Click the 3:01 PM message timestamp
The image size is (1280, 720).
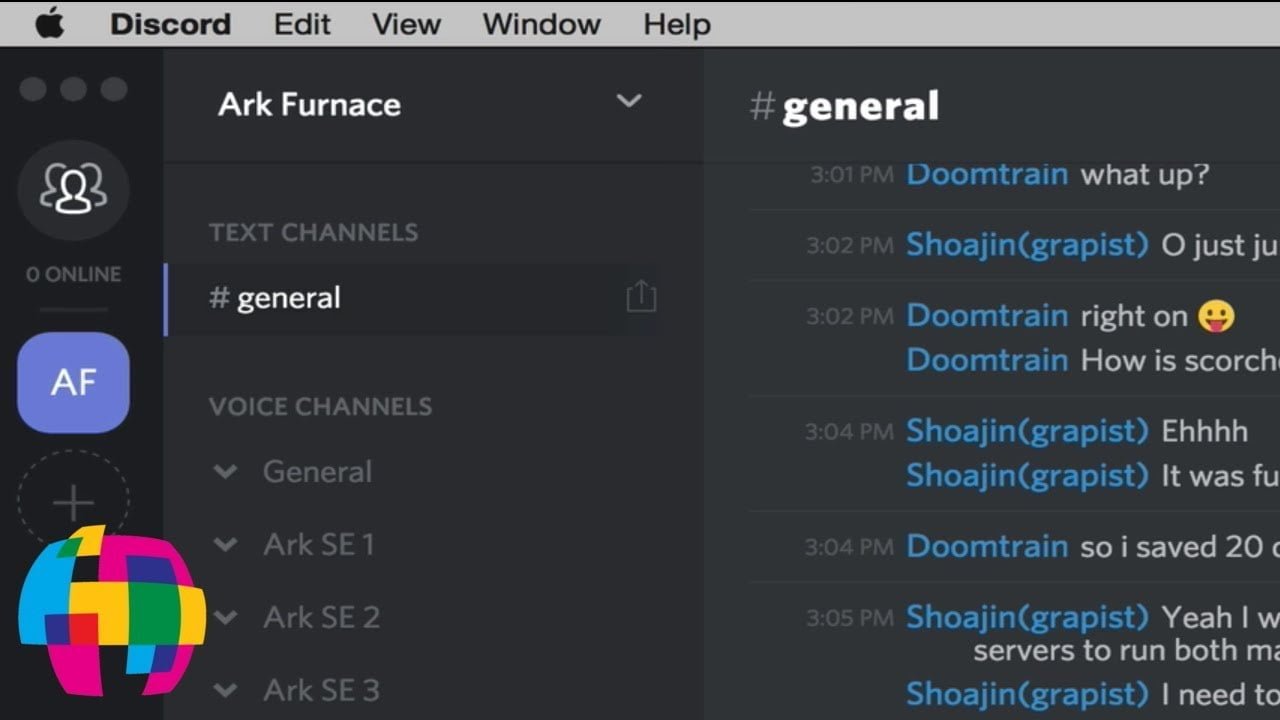[852, 174]
